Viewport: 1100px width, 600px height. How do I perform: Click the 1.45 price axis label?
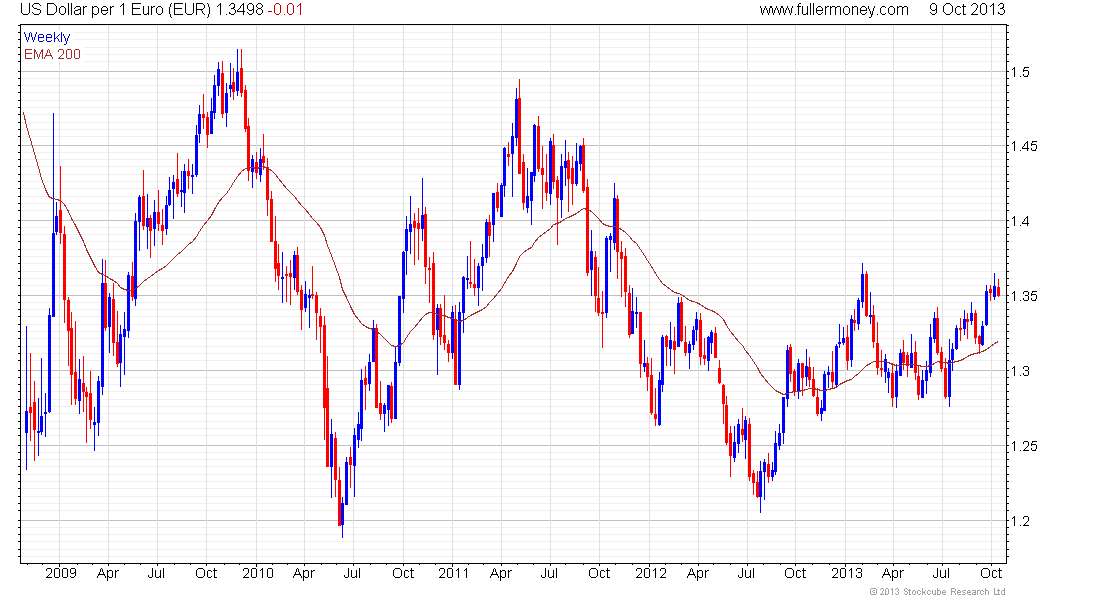click(x=1024, y=147)
